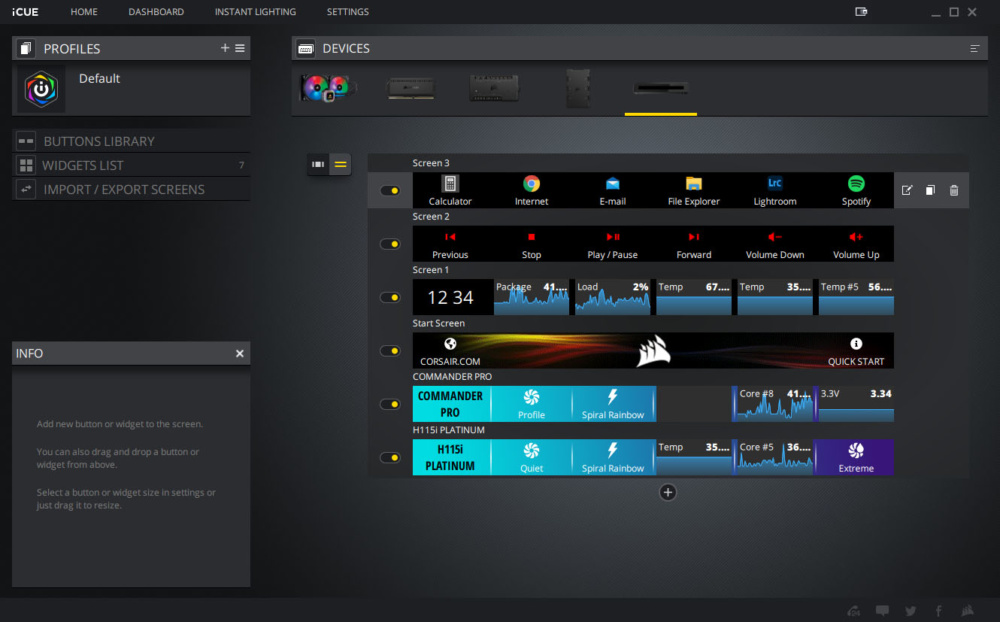Toggle the COMMANDER PRO screen switch

point(390,404)
